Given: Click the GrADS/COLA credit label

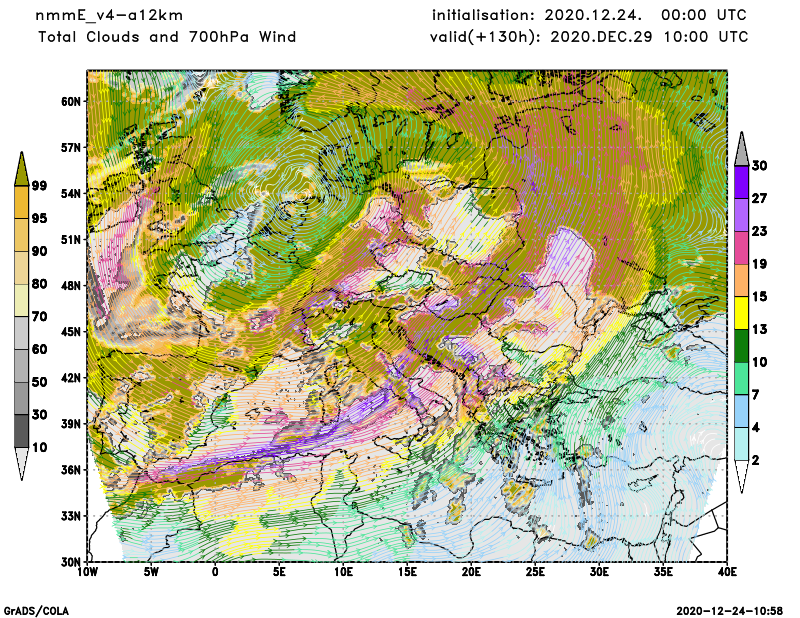Looking at the screenshot, I should (37, 610).
